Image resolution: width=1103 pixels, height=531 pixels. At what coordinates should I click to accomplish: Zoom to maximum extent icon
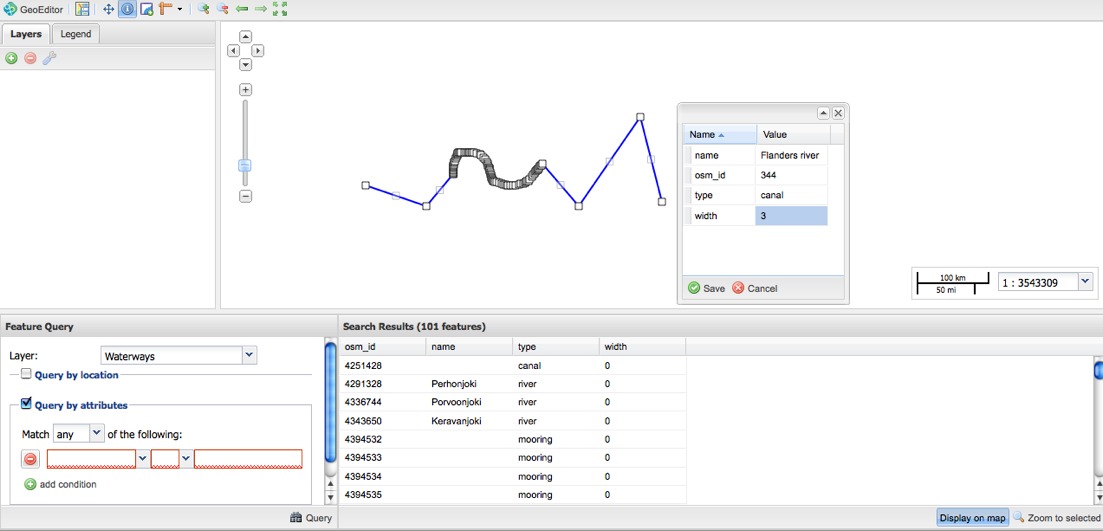(x=279, y=9)
